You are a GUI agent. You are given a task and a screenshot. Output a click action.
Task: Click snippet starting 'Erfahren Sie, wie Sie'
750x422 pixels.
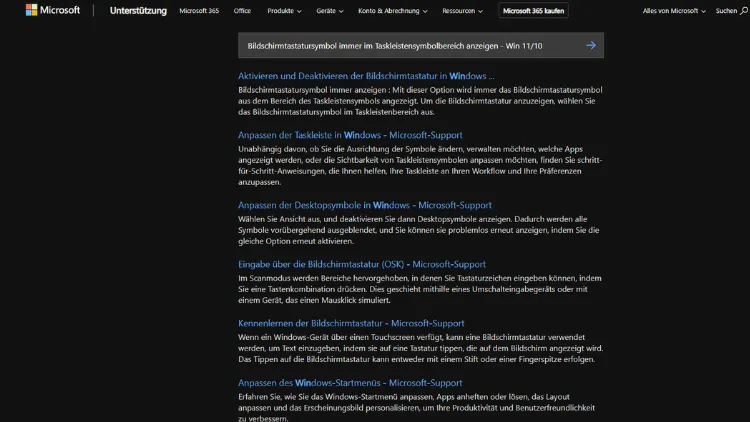[x=417, y=407]
